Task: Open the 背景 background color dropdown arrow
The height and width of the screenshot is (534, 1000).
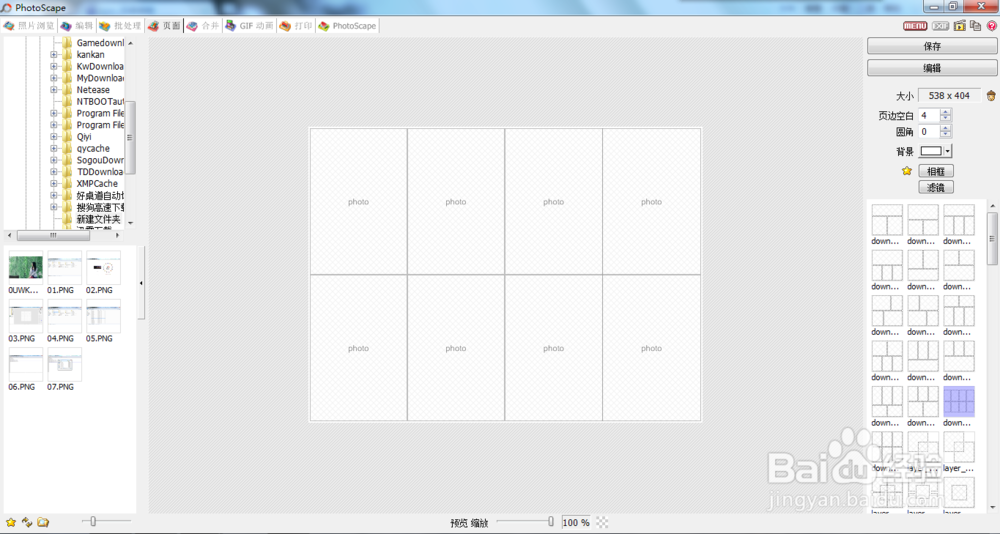Action: click(948, 151)
